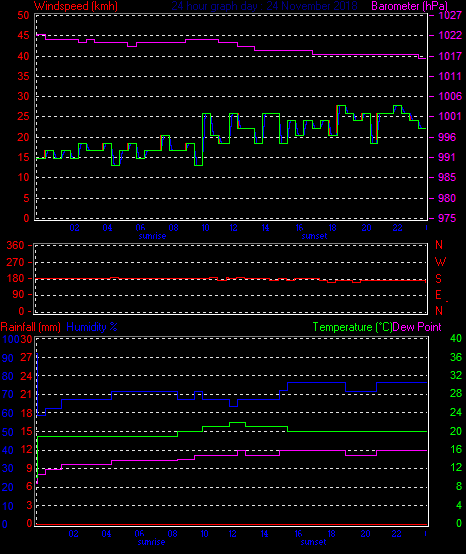Click the Humidity % legend label
This screenshot has height=554, width=466.
(x=92, y=327)
